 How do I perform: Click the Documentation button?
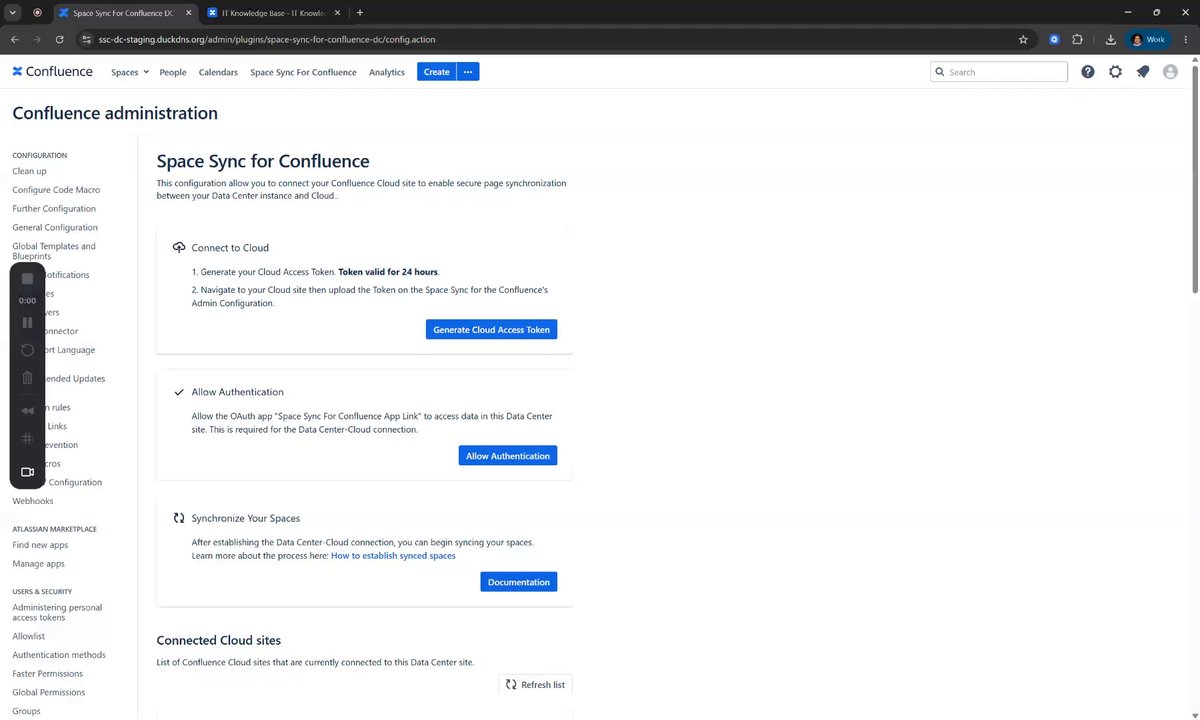[x=519, y=582]
